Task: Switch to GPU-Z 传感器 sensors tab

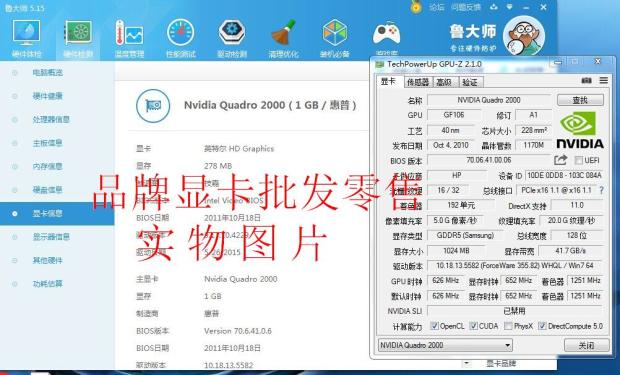Action: click(x=418, y=82)
